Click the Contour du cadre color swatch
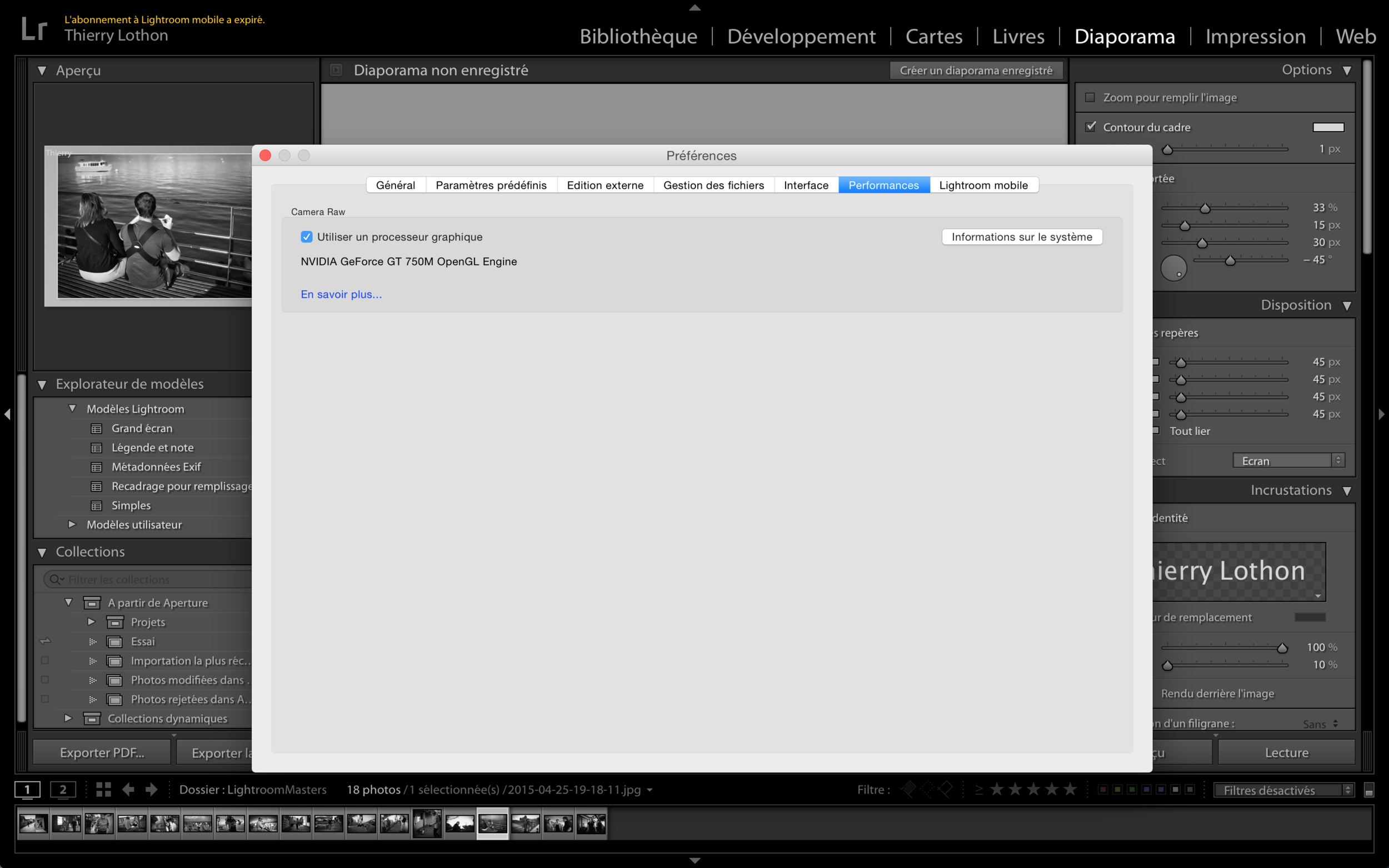Image resolution: width=1389 pixels, height=868 pixels. 1328,127
